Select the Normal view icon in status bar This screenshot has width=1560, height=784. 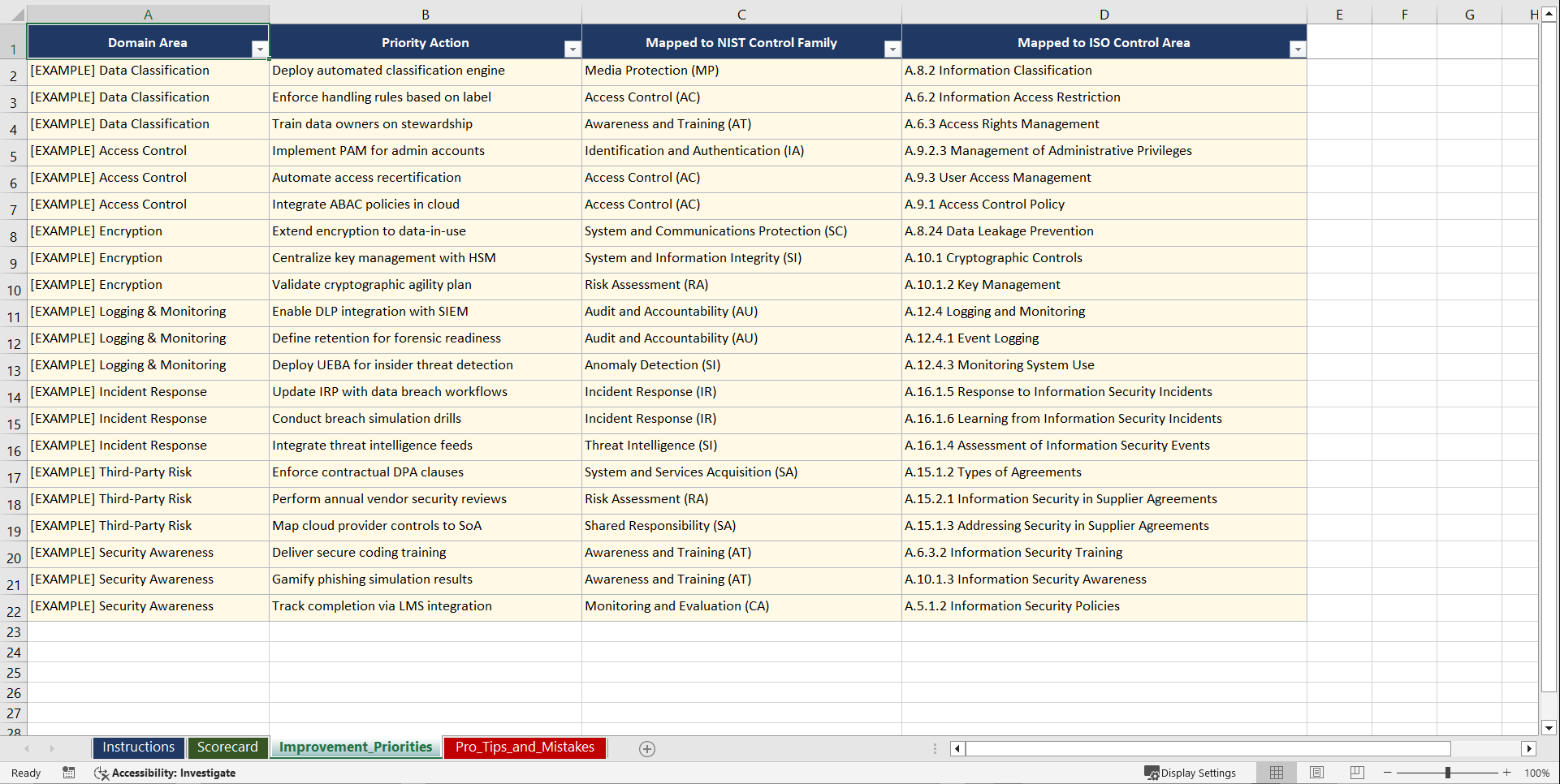tap(1276, 773)
